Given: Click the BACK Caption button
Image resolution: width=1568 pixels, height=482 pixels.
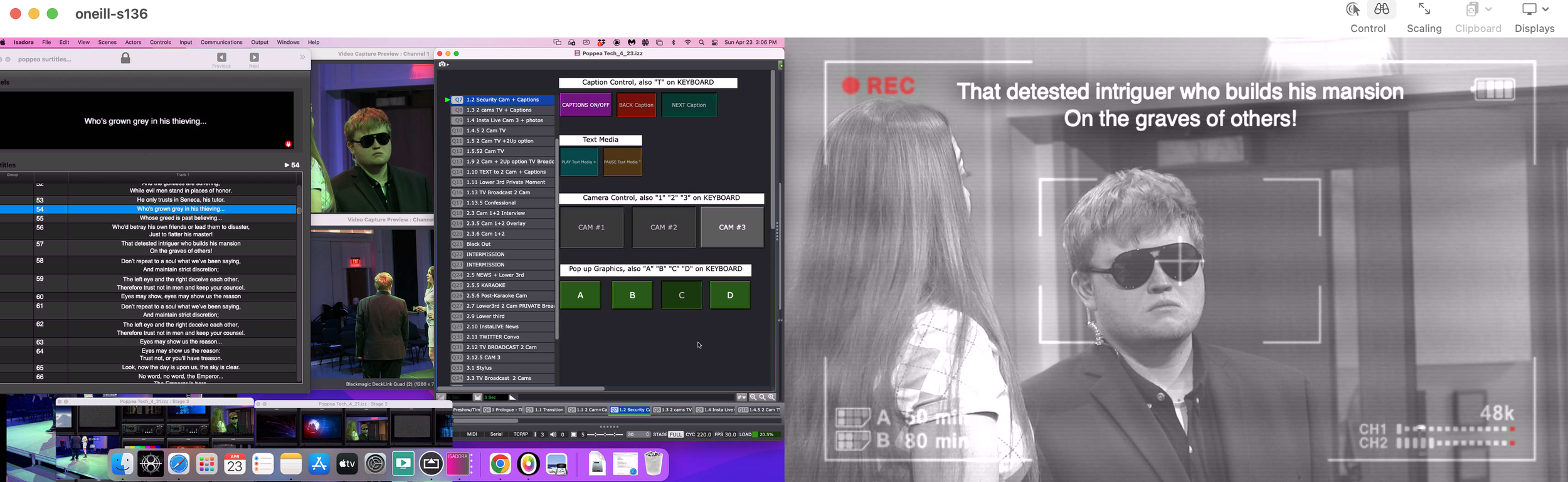Looking at the screenshot, I should 636,105.
